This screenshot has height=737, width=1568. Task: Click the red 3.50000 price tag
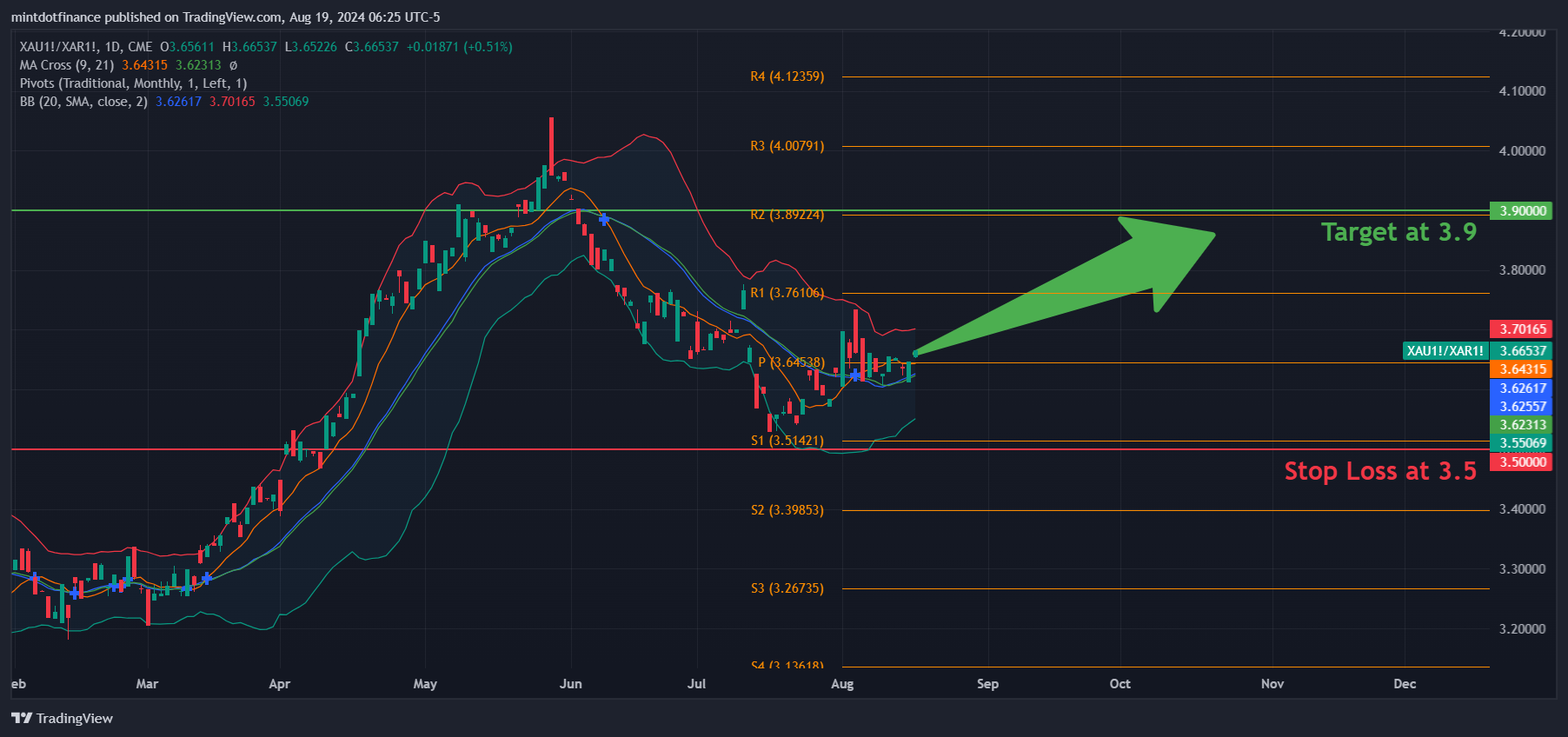click(1521, 461)
